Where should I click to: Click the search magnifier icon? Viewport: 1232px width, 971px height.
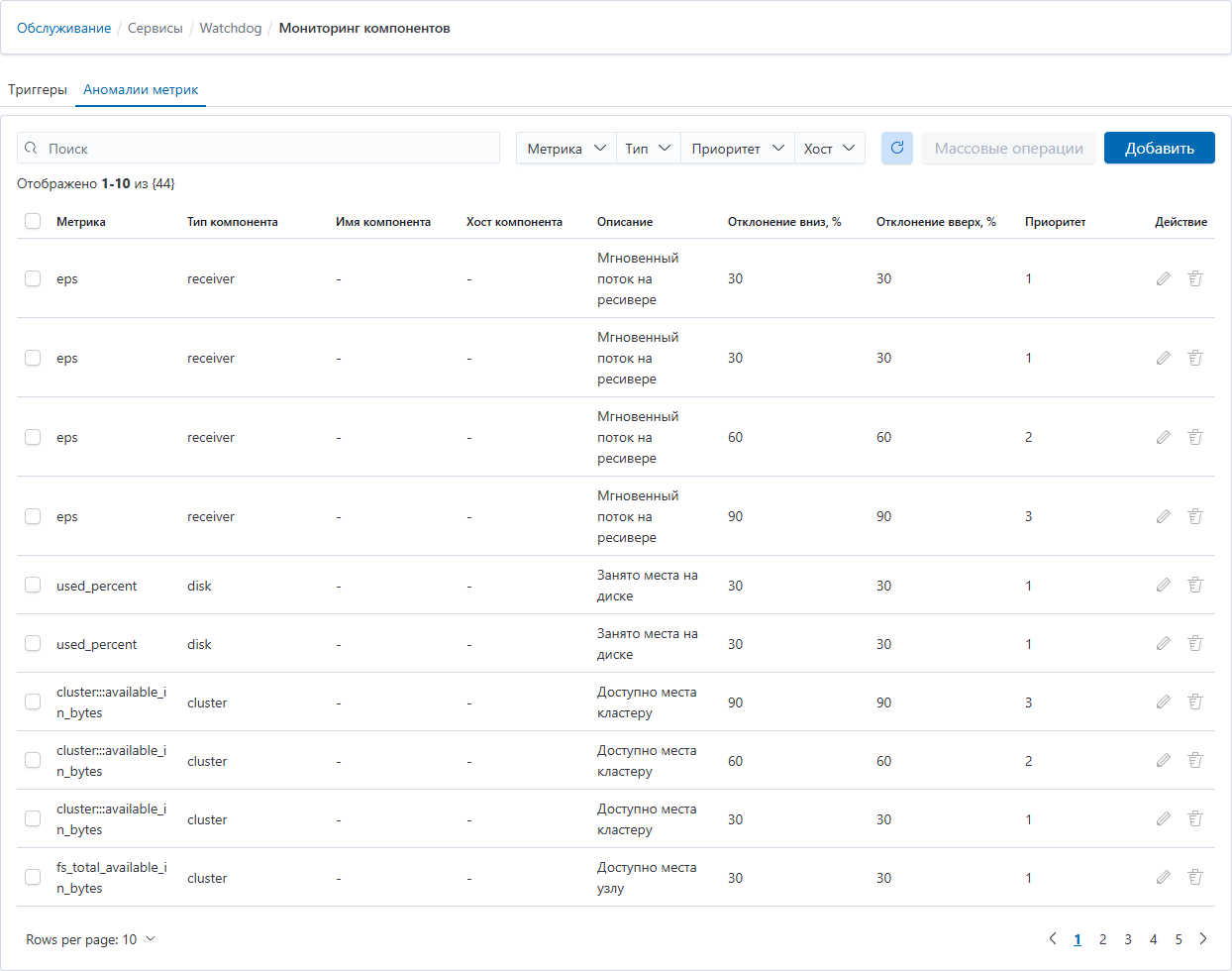[x=32, y=149]
